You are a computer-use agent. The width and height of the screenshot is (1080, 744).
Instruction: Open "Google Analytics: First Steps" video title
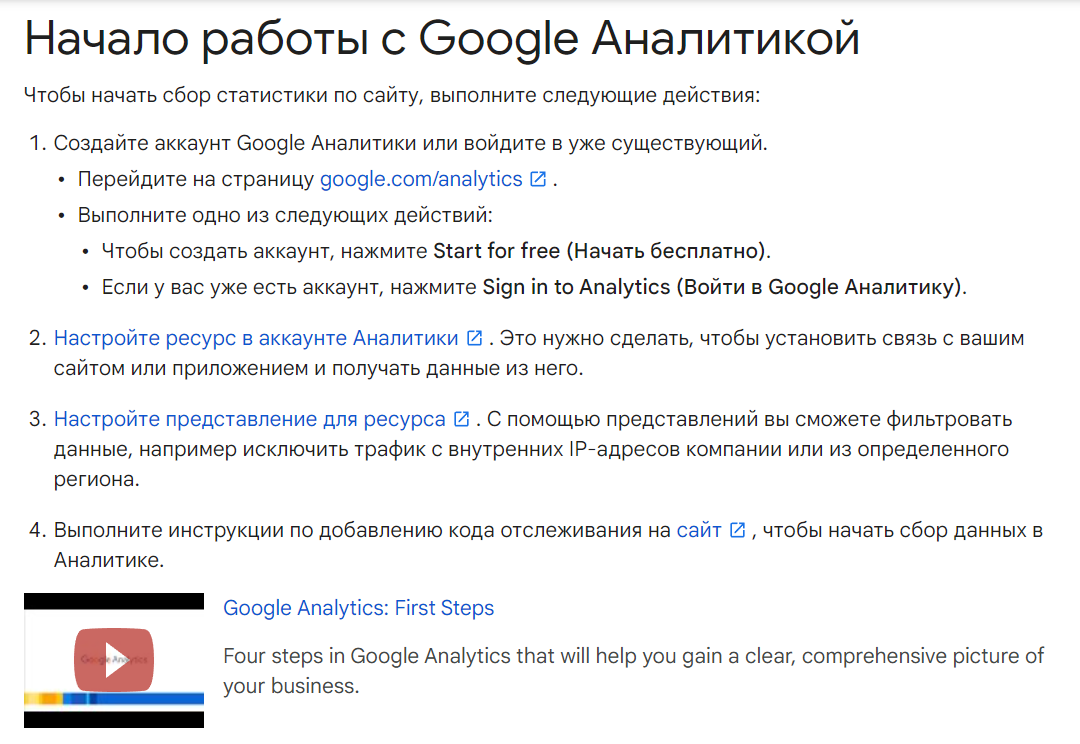[x=358, y=608]
